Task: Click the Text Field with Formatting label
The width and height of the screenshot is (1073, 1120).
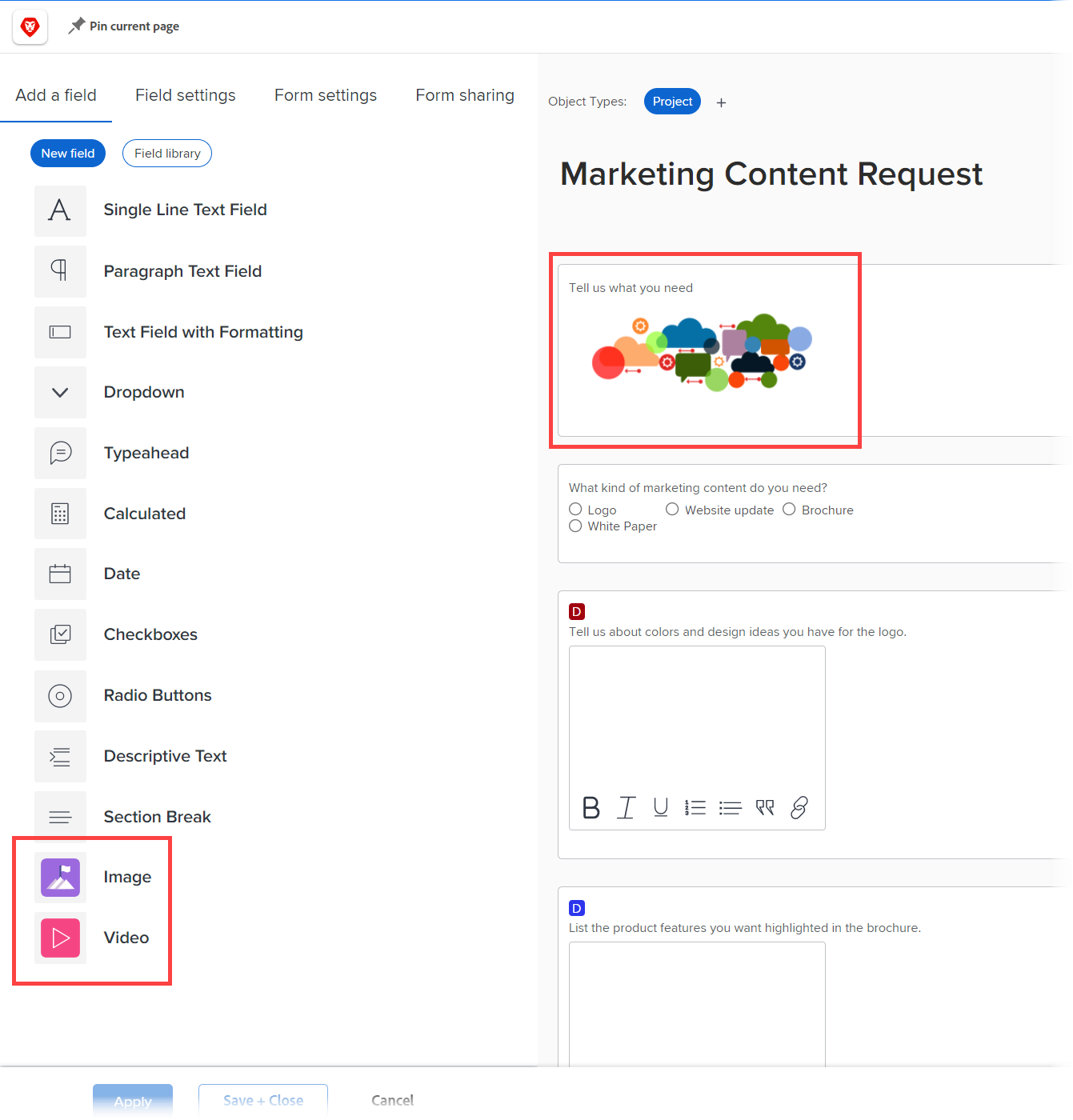Action: pyautogui.click(x=203, y=332)
